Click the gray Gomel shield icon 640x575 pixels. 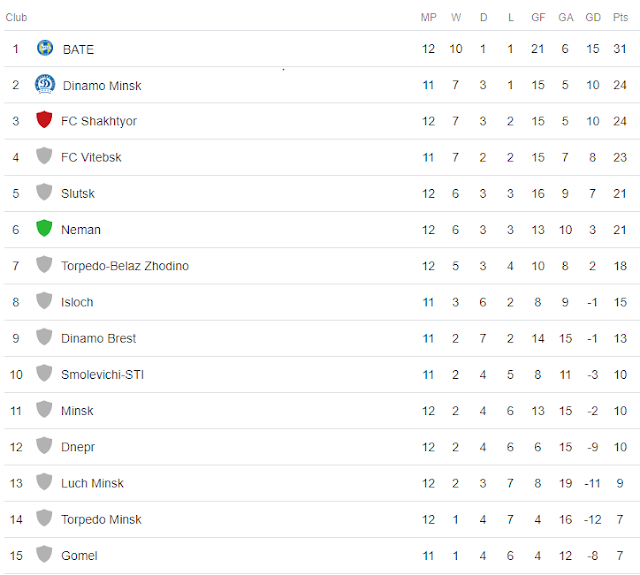pos(44,555)
